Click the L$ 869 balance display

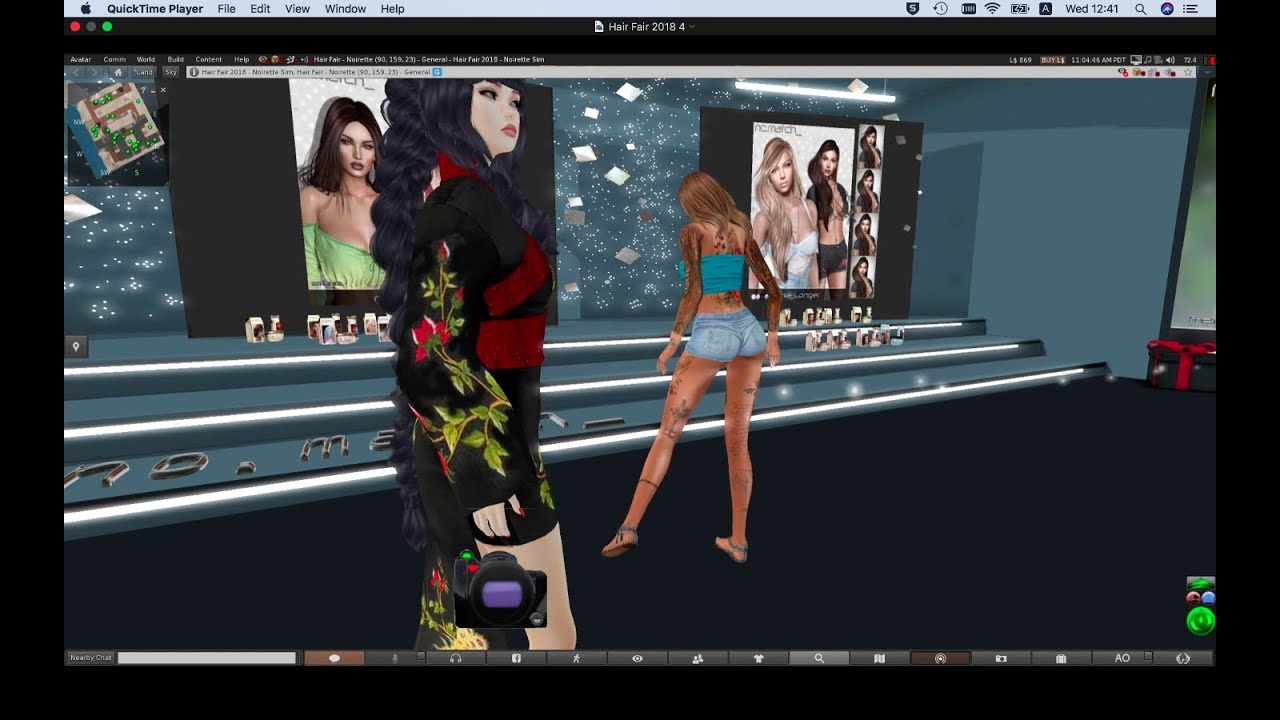click(x=1021, y=60)
